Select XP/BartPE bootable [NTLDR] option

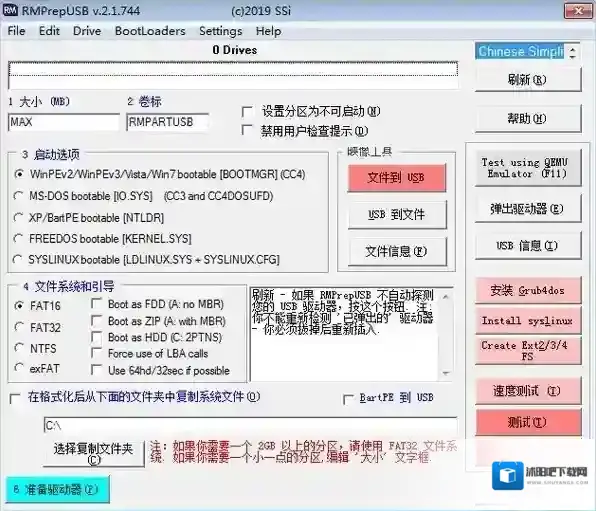point(18,217)
